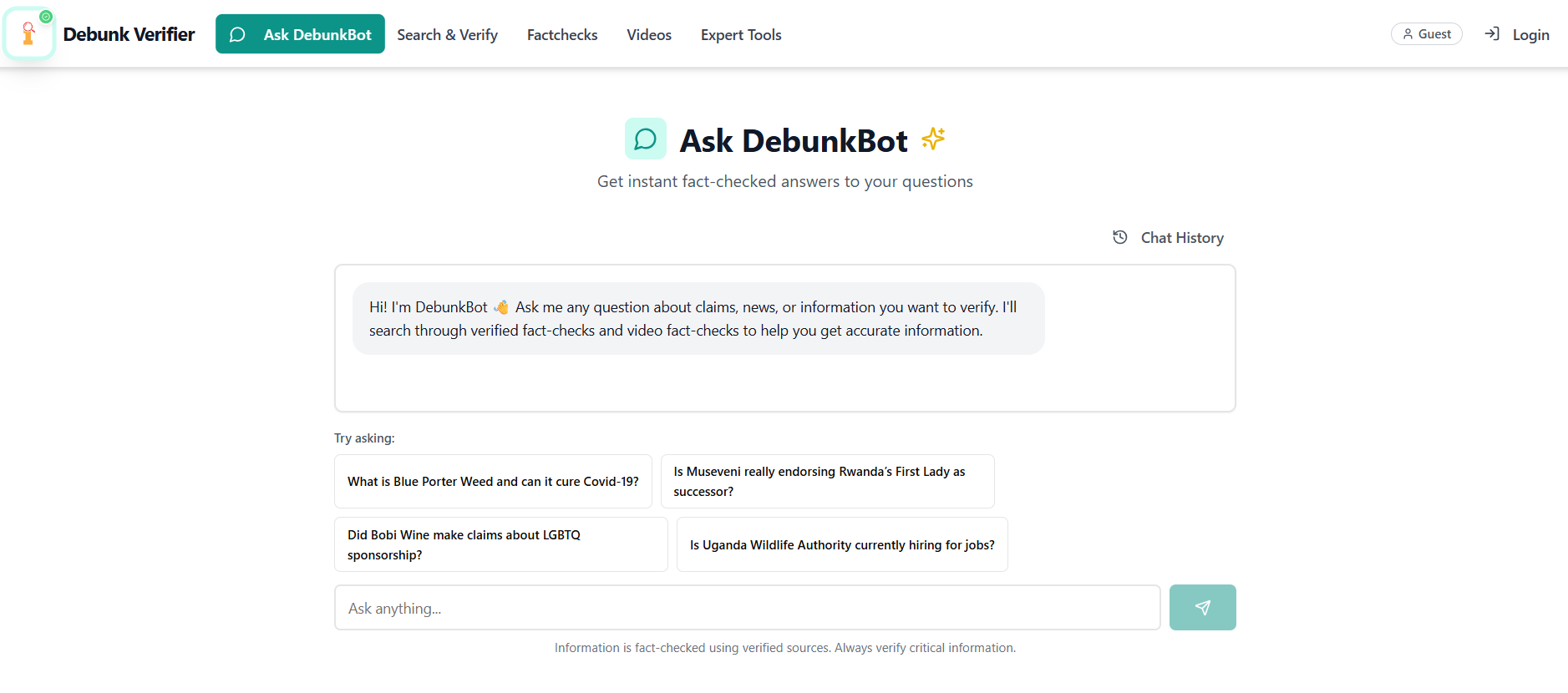Navigate to Expert Tools
The width and height of the screenshot is (1568, 693).
point(741,34)
